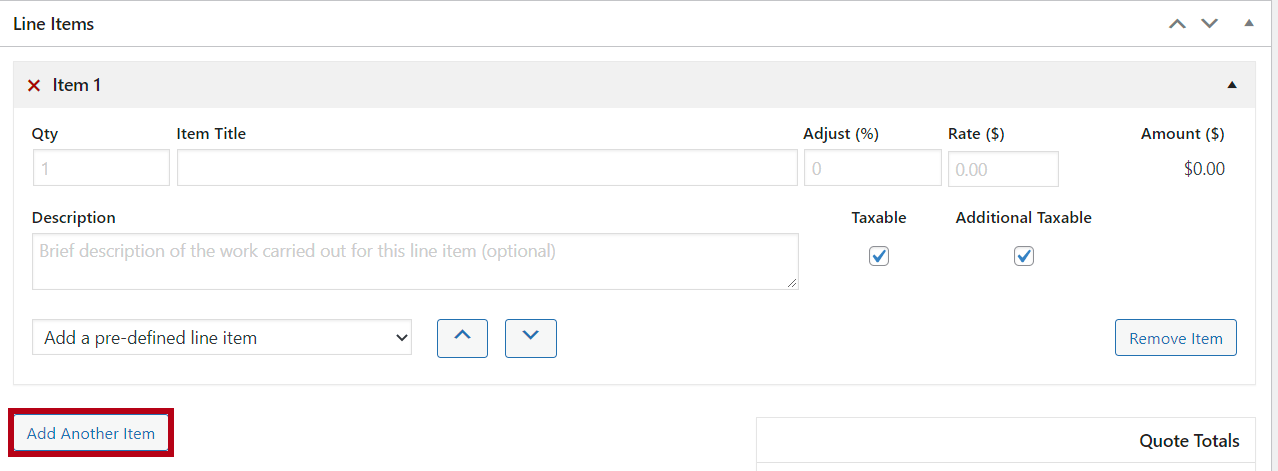Screen dimensions: 1278x471
Task: Move the Line Items panel up
Action: 1179,23
